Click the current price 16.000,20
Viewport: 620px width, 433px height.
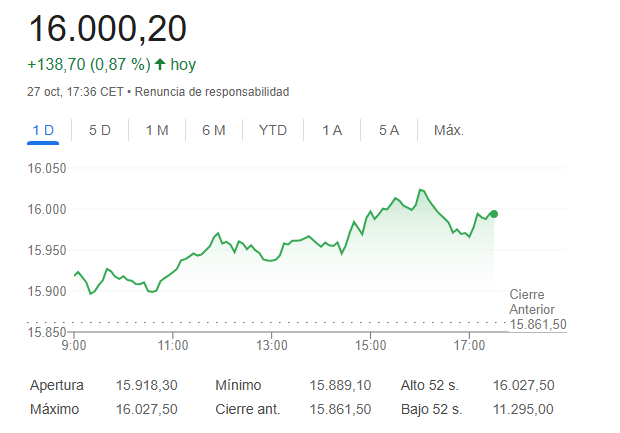pyautogui.click(x=107, y=29)
